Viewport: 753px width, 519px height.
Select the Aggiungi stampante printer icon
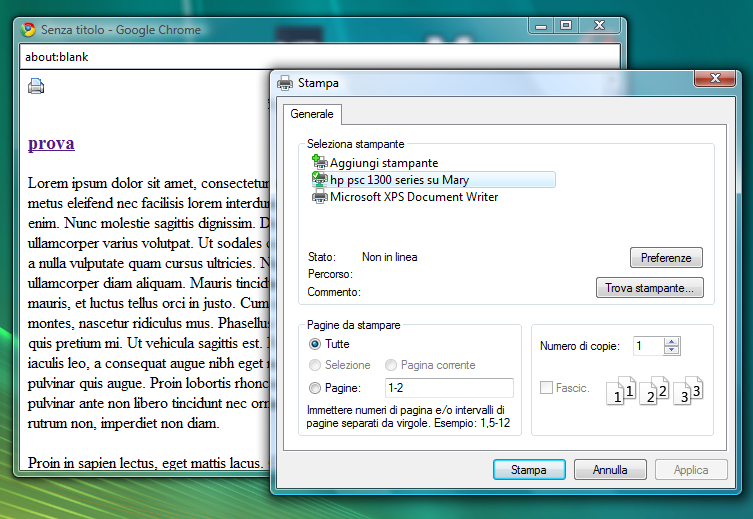319,162
